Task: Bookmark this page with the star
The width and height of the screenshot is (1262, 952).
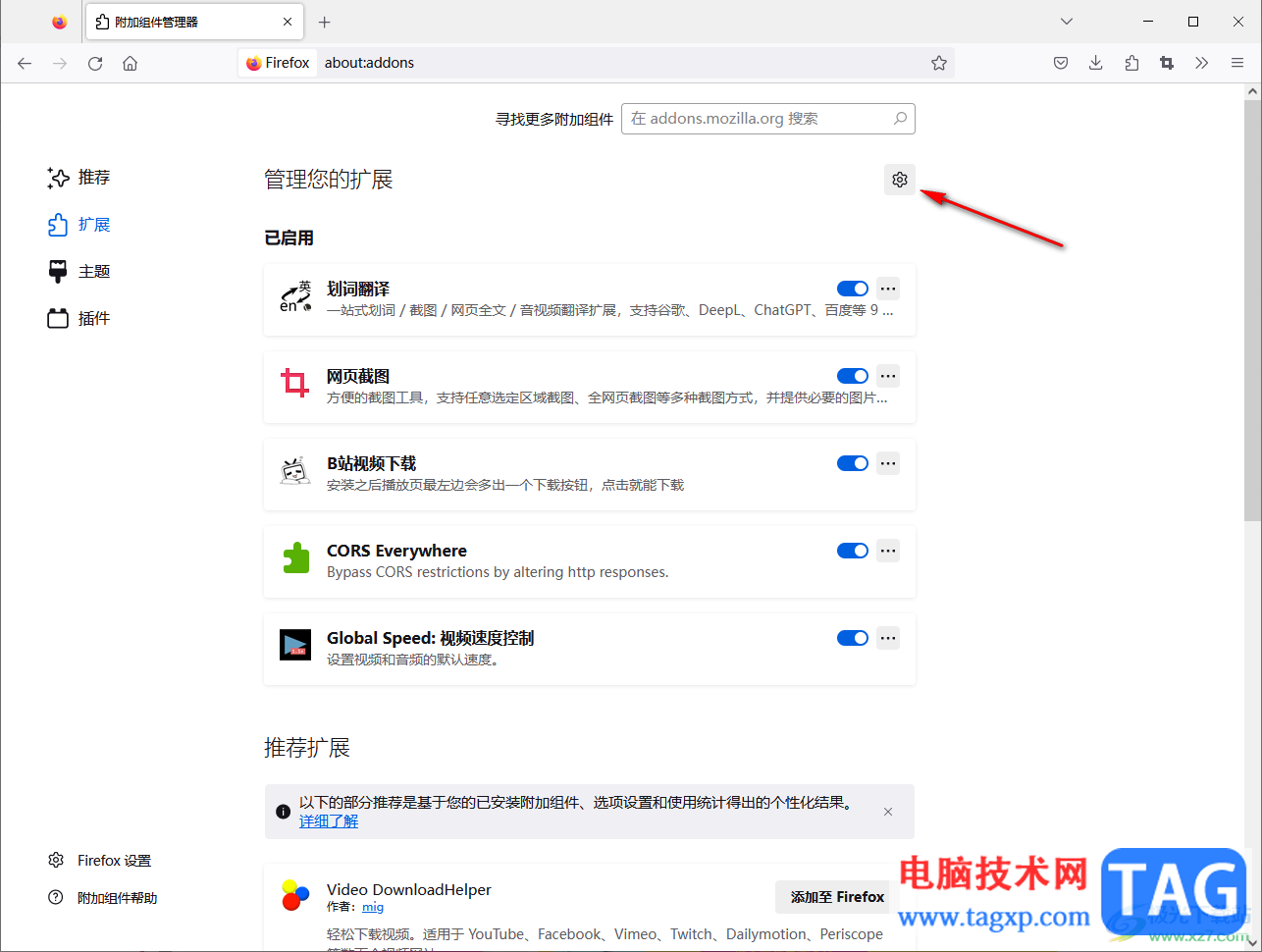Action: (939, 63)
